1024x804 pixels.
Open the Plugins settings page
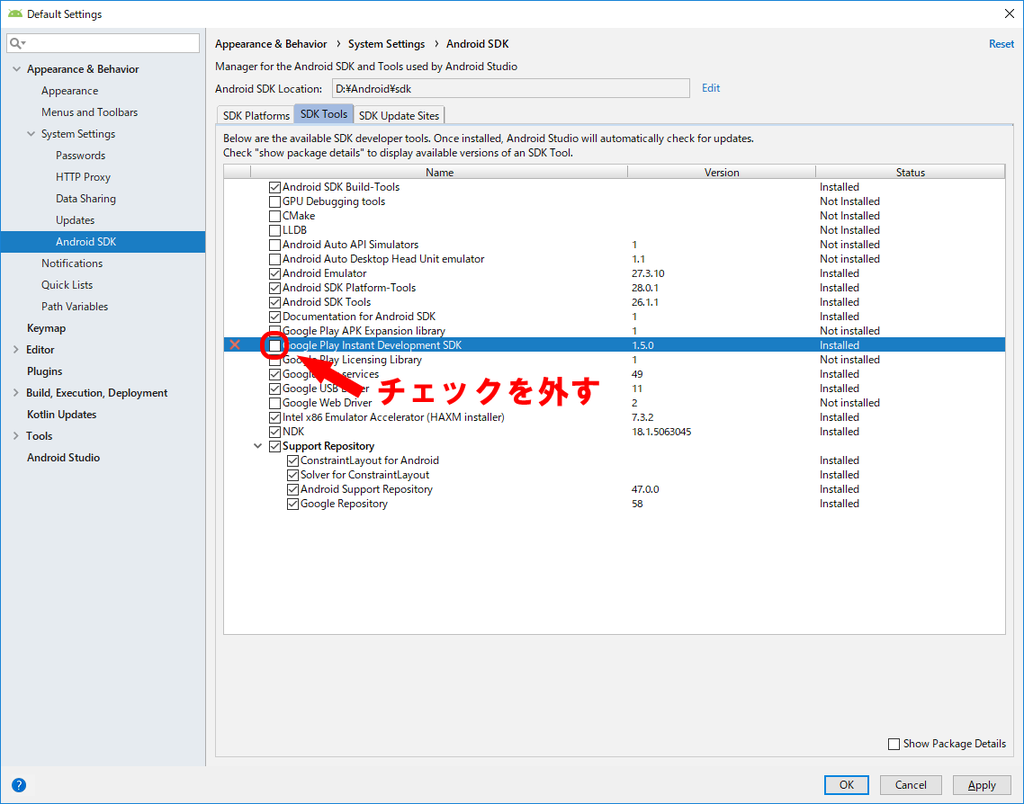pos(44,371)
